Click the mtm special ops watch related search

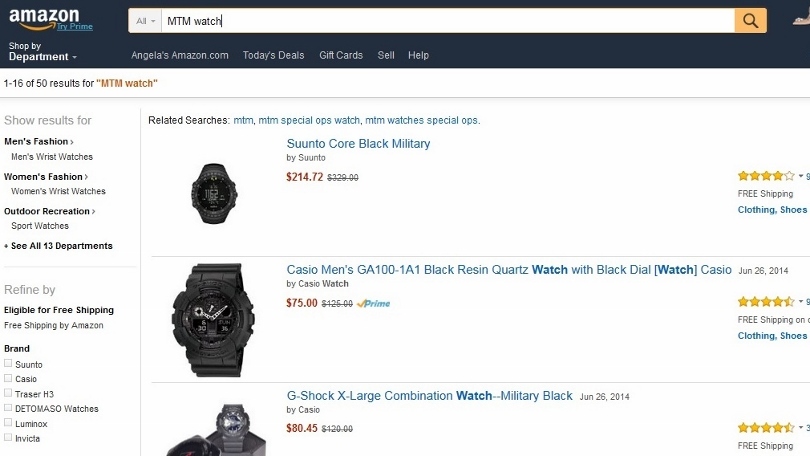309,121
